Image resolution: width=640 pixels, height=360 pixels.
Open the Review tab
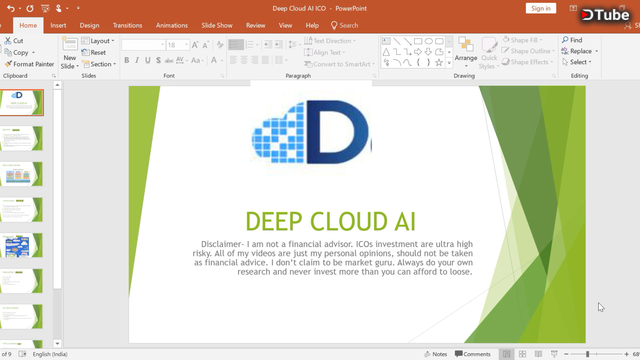pyautogui.click(x=256, y=25)
